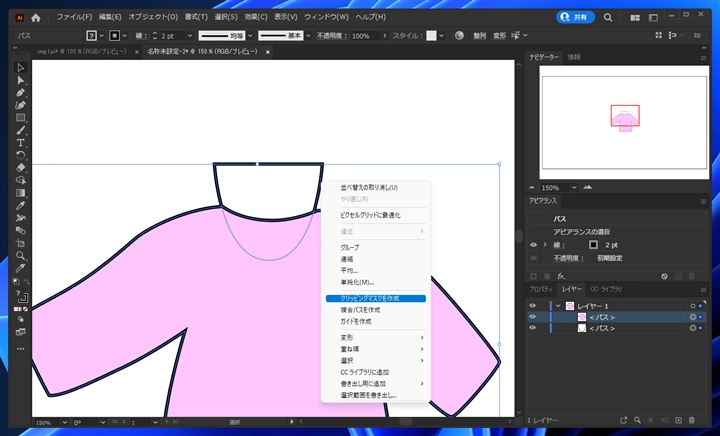
Task: Toggle 不透明度 visibility eye in Appearance panel
Action: [533, 258]
